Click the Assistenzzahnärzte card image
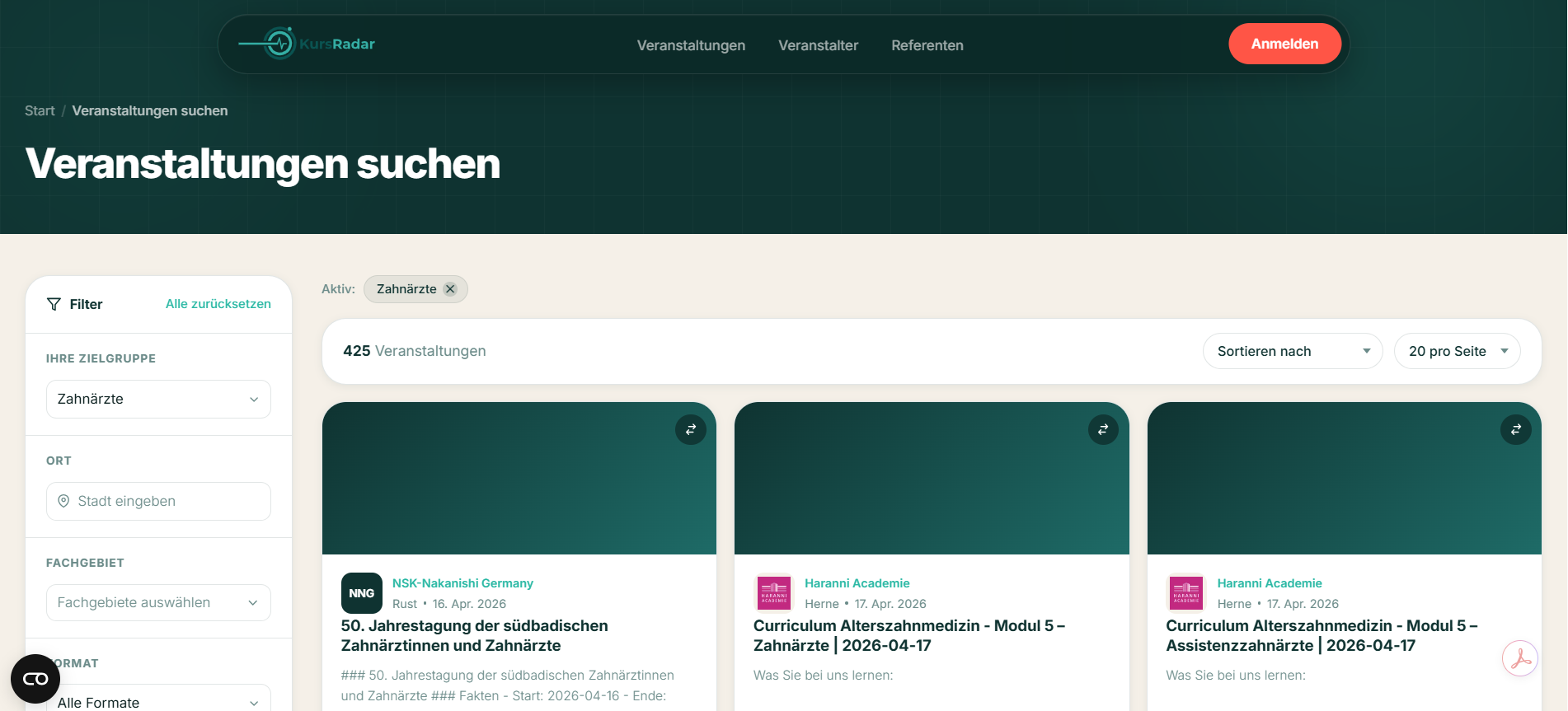1568x711 pixels. (1345, 479)
